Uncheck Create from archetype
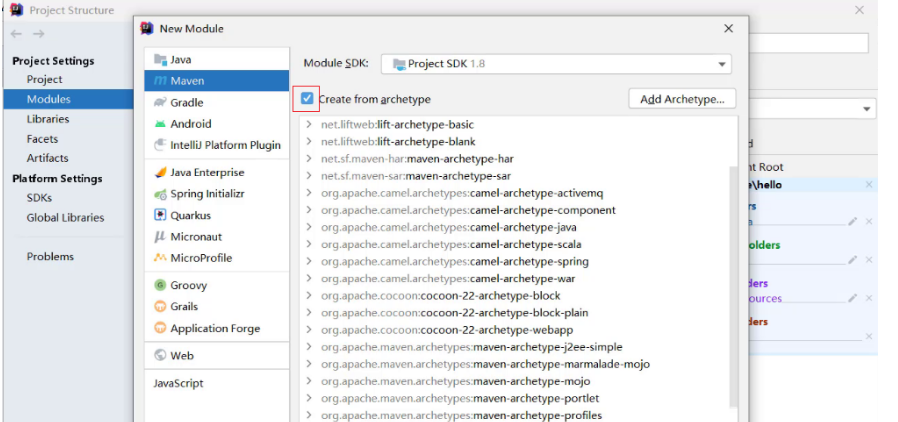Image resolution: width=898 pixels, height=422 pixels. tap(308, 99)
